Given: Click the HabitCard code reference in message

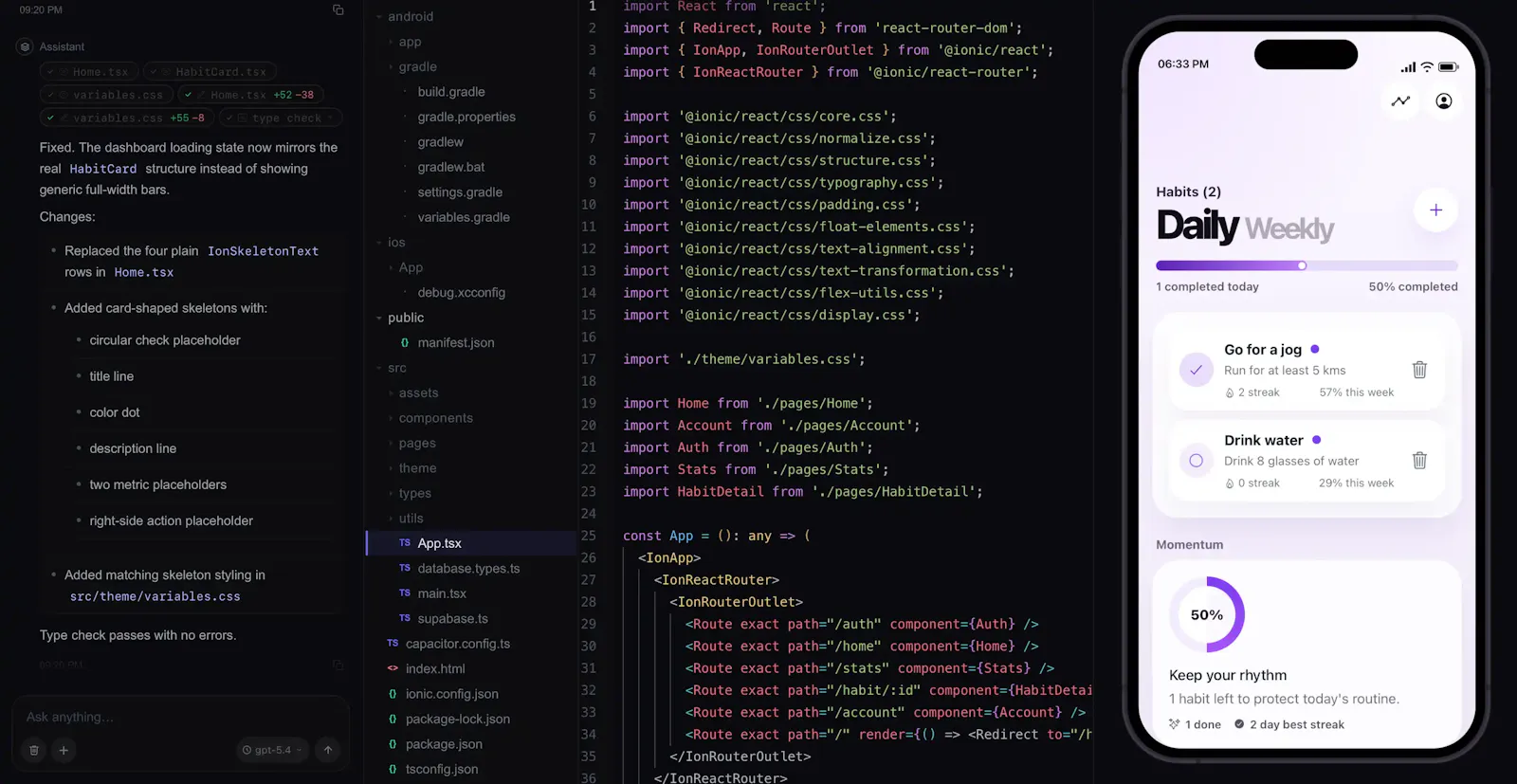Looking at the screenshot, I should coord(103,169).
